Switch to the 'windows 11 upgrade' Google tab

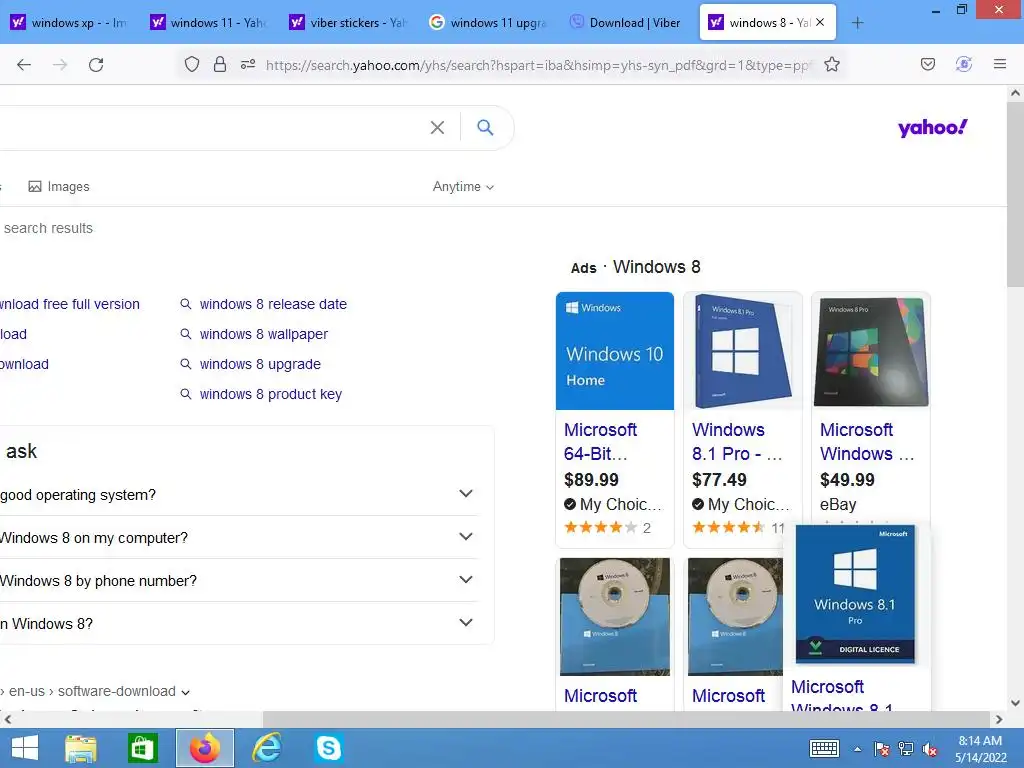click(488, 23)
